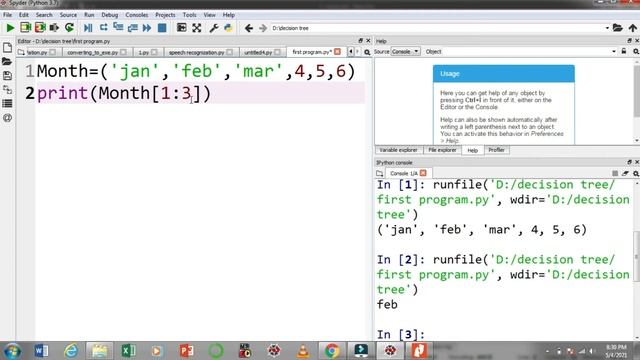This screenshot has width=640, height=360.
Task: Click the Fullscreen mode arrows icon
Action: [x=197, y=28]
